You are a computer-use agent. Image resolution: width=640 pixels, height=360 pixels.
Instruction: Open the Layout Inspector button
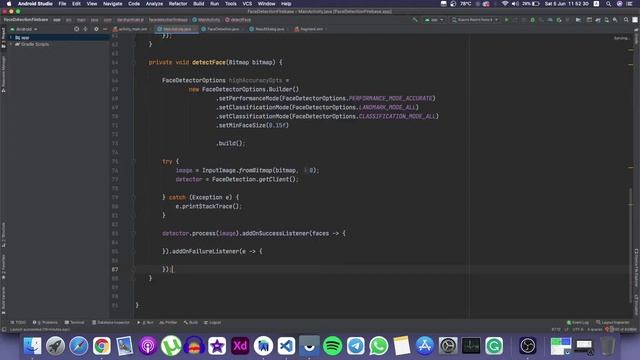tap(613, 322)
